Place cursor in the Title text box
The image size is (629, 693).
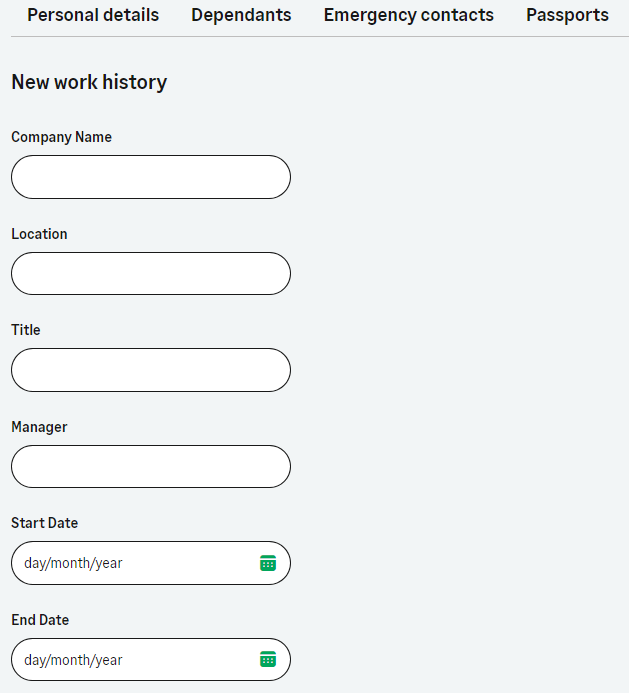150,370
